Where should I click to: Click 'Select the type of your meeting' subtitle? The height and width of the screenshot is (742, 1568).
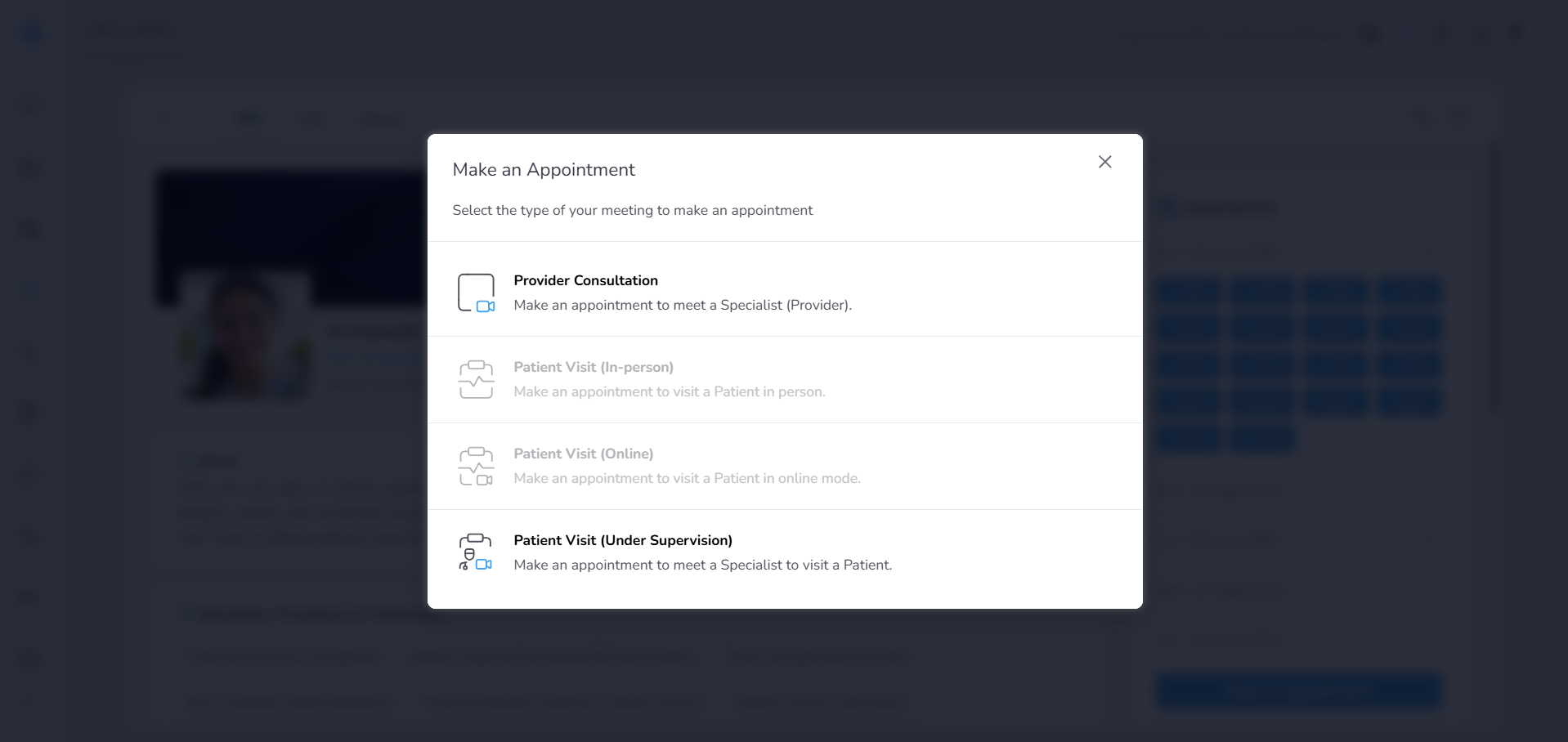[x=633, y=210]
